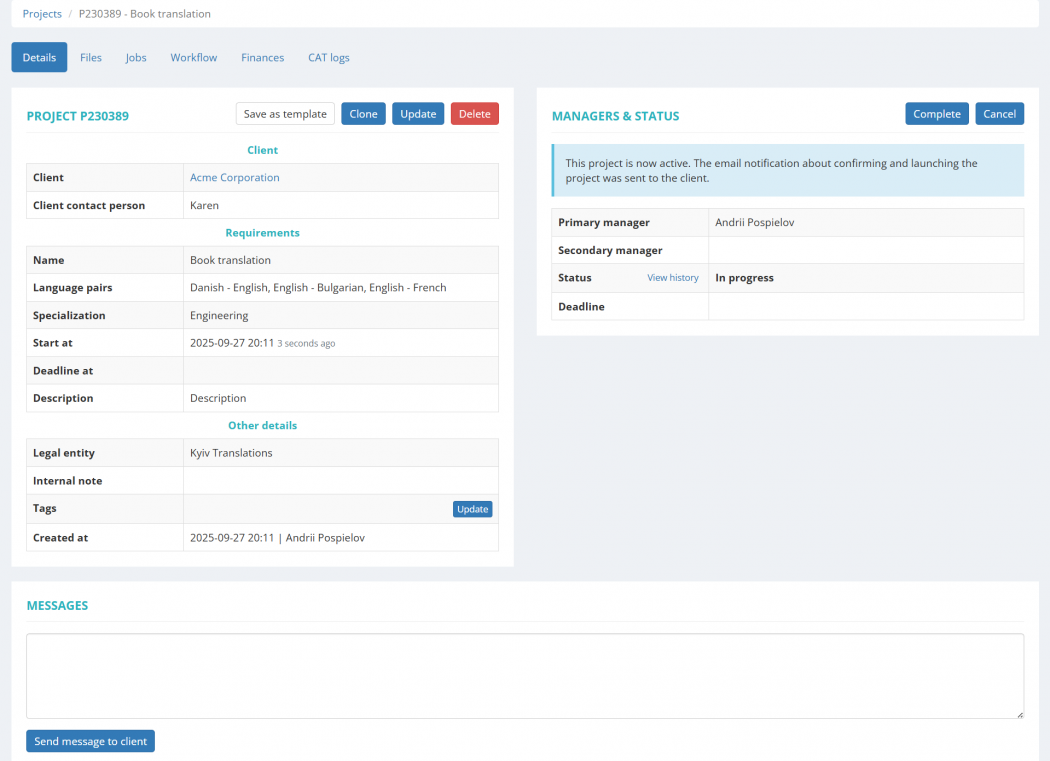The height and width of the screenshot is (761, 1050).
Task: Clone project P230389
Action: [362, 113]
